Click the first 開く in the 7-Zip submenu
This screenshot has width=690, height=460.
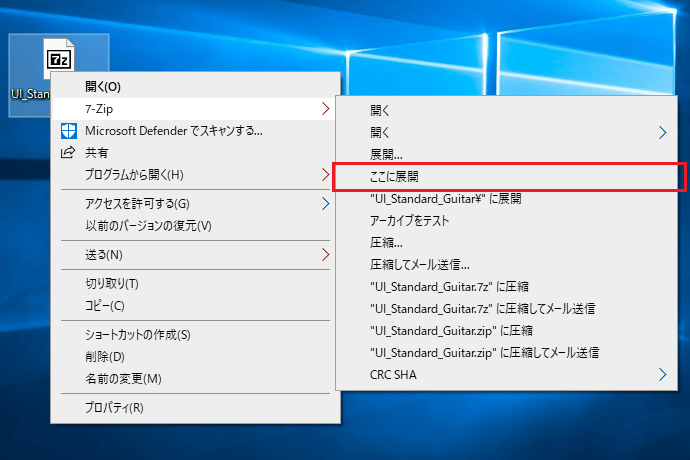(506, 110)
